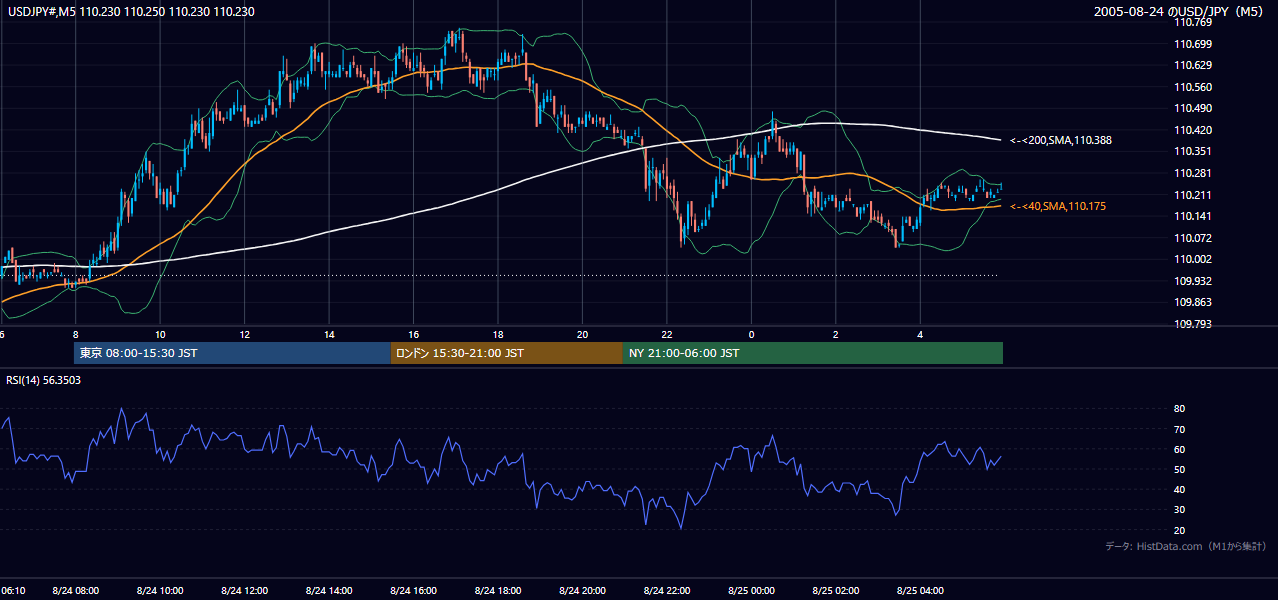Screen dimensions: 1278x600
Task: Click RSI scale value 20
Action: (1180, 530)
